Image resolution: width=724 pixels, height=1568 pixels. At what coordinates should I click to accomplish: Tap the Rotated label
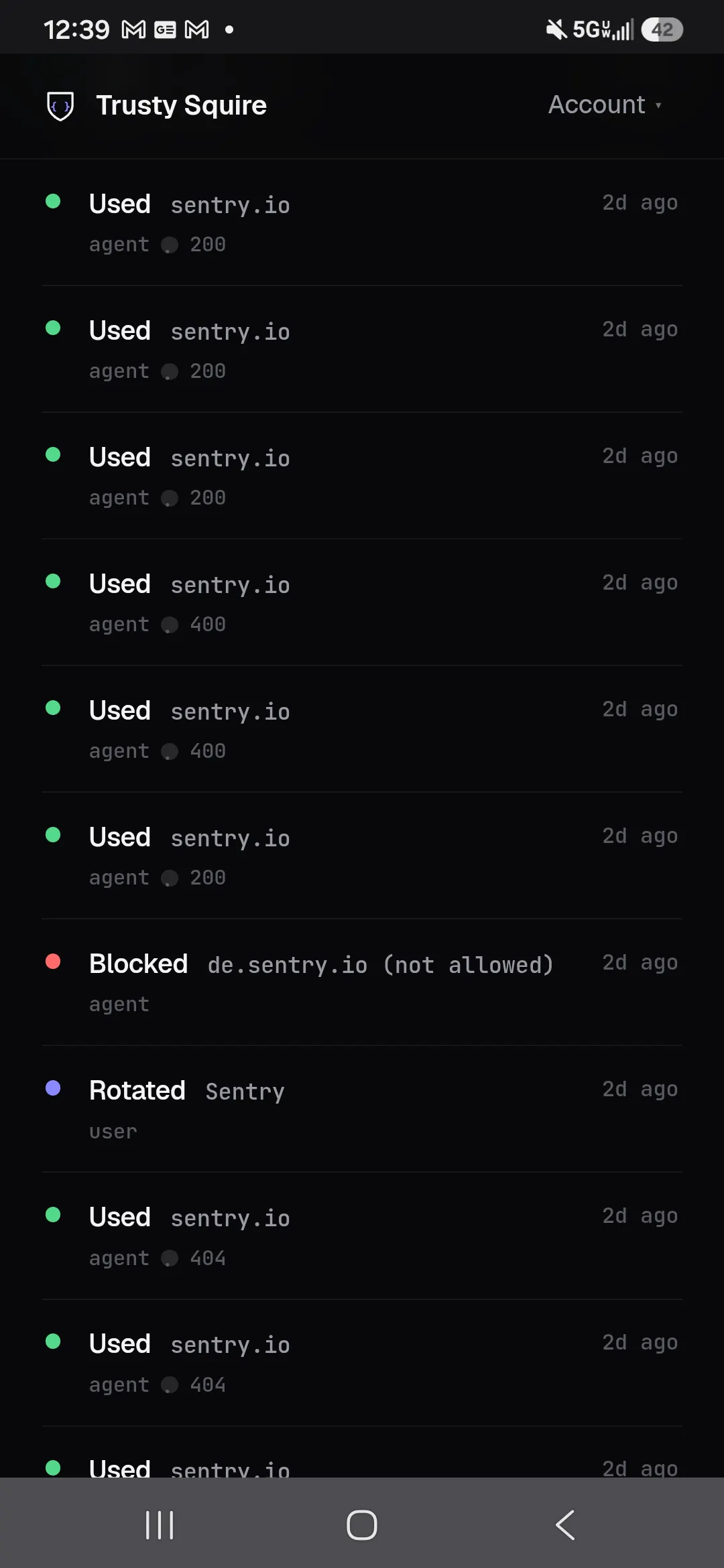[x=137, y=1090]
